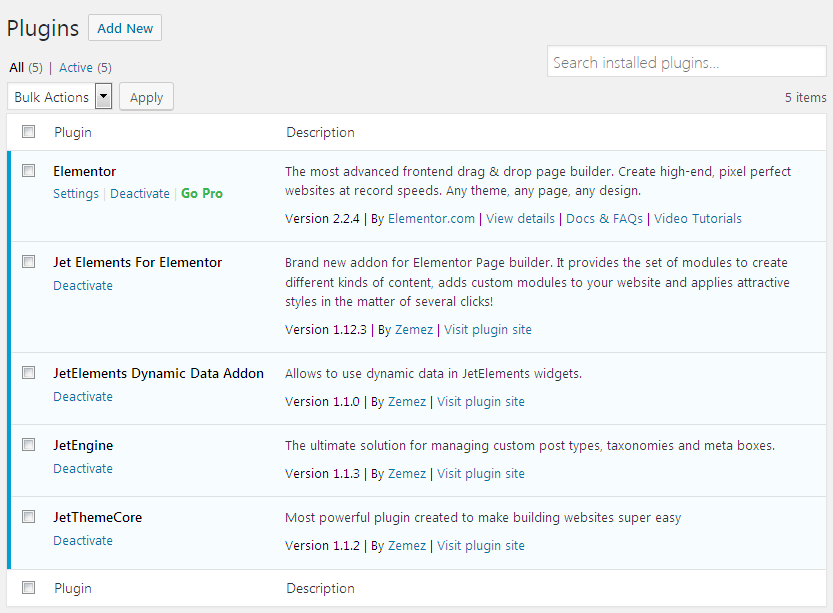The height and width of the screenshot is (613, 833).
Task: Click the Apply button
Action: click(x=146, y=96)
